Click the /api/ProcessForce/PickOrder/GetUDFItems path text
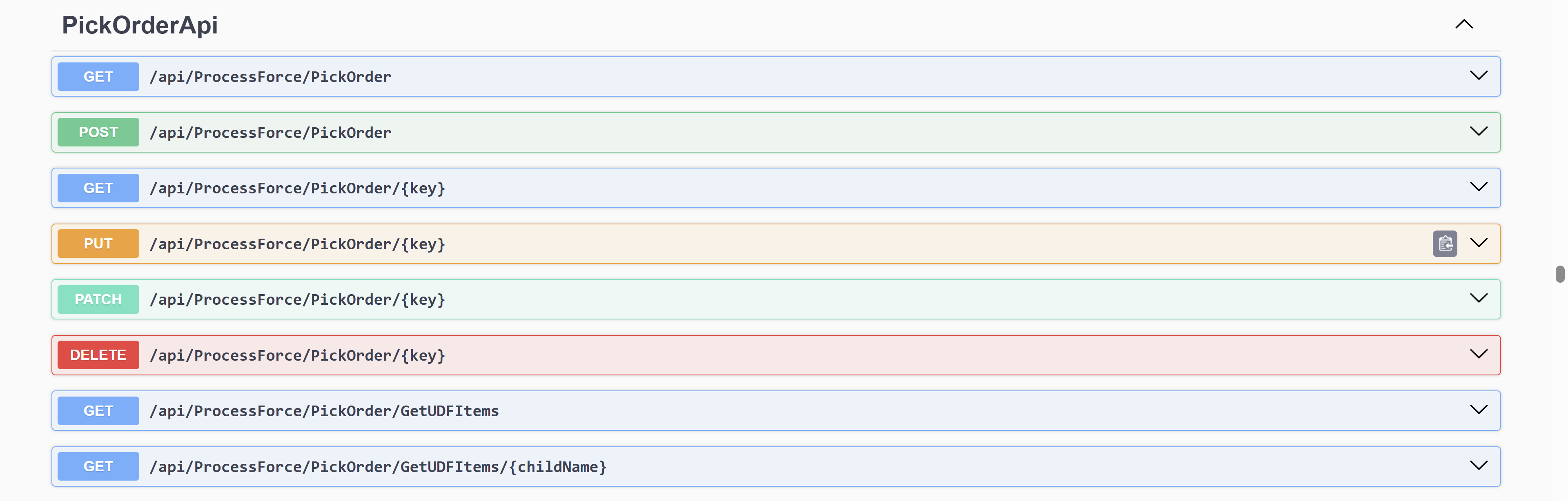 [325, 410]
